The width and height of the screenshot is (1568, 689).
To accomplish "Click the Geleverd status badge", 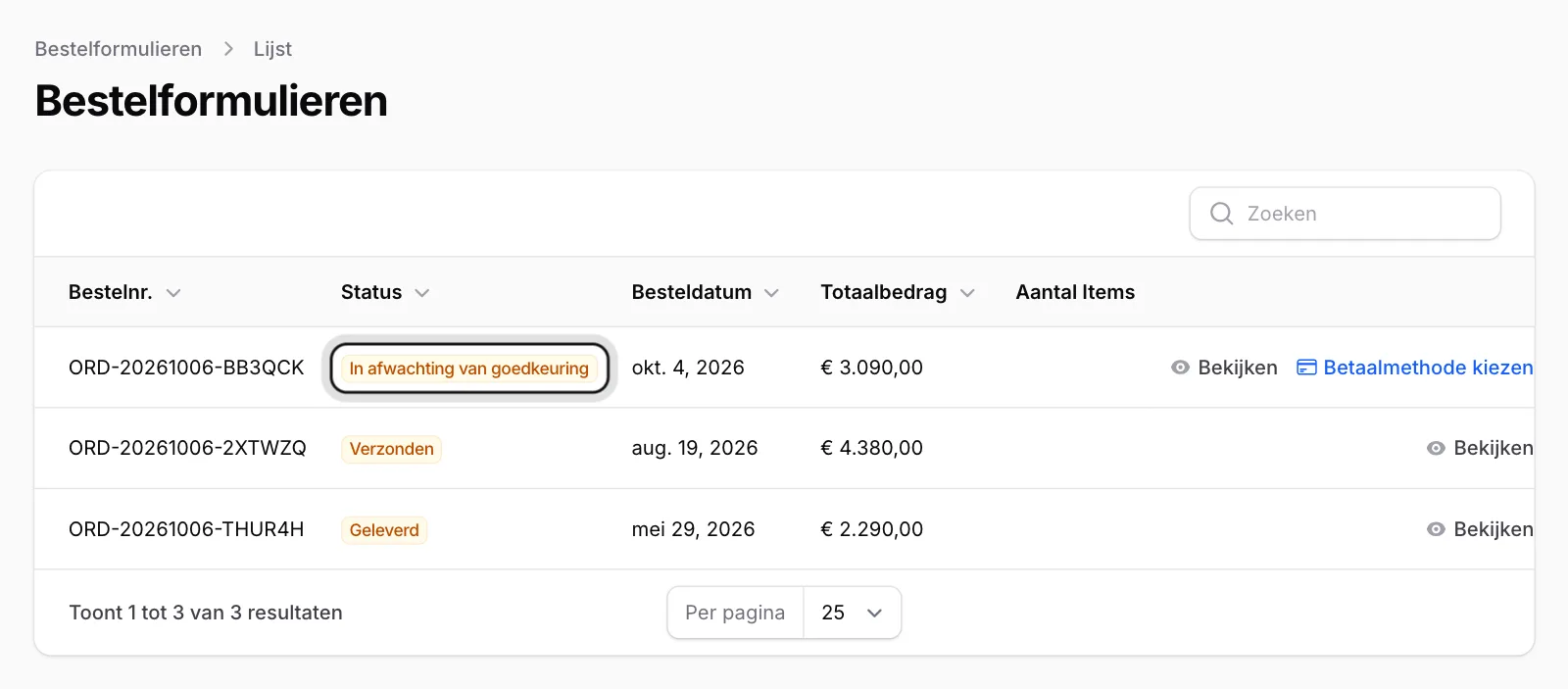I will (x=384, y=530).
